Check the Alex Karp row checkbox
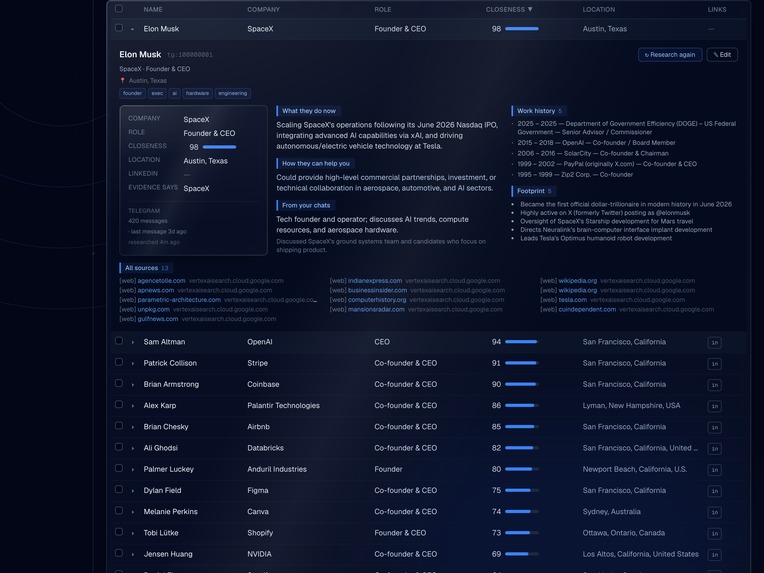764x573 pixels. click(x=119, y=404)
